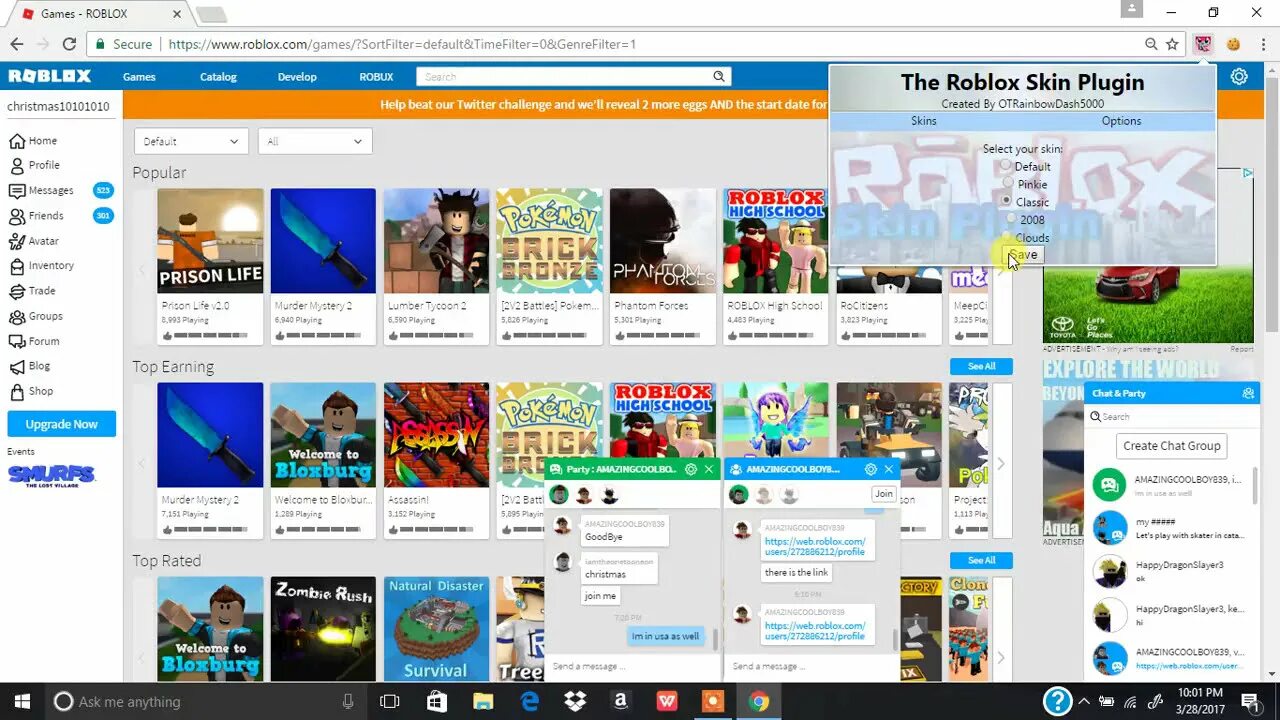The height and width of the screenshot is (720, 1280).
Task: Open Blog from the sidebar
Action: tap(30, 366)
